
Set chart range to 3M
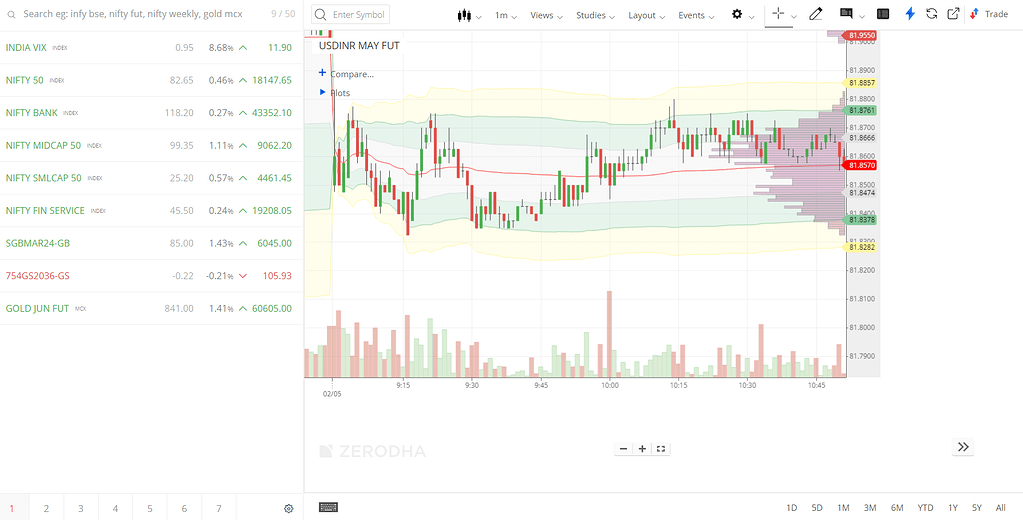[x=870, y=508]
